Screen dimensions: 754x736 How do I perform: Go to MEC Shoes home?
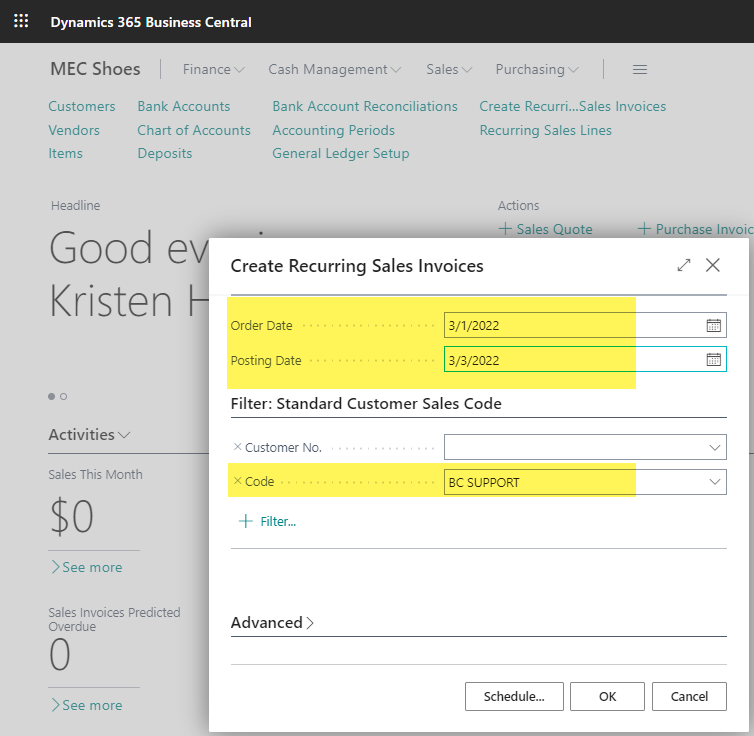coord(95,69)
